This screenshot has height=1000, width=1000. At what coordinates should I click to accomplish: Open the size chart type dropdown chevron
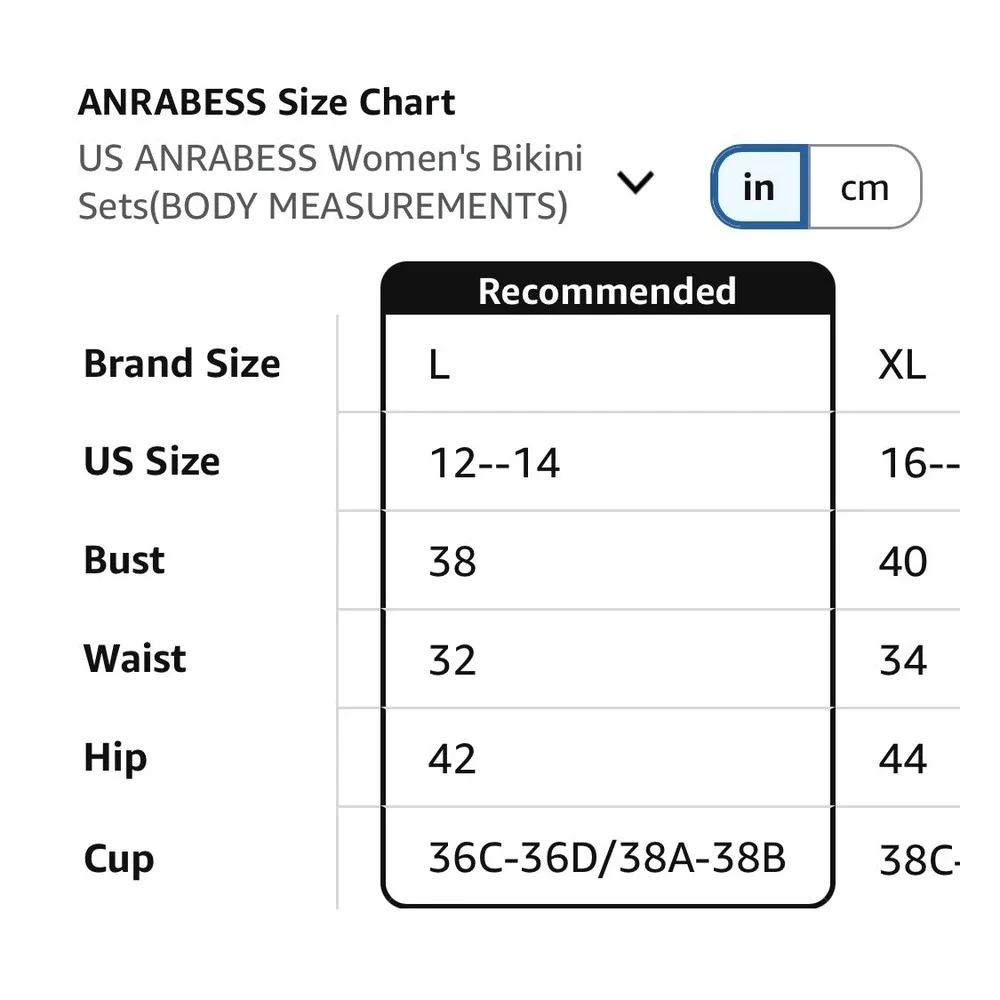(635, 182)
